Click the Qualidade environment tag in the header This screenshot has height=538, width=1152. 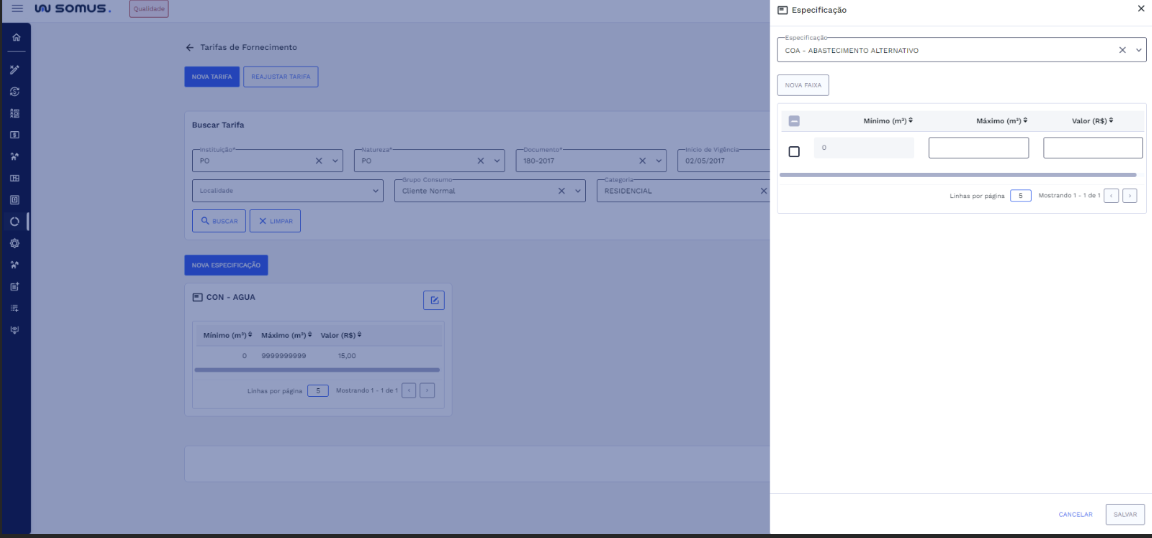click(x=149, y=9)
